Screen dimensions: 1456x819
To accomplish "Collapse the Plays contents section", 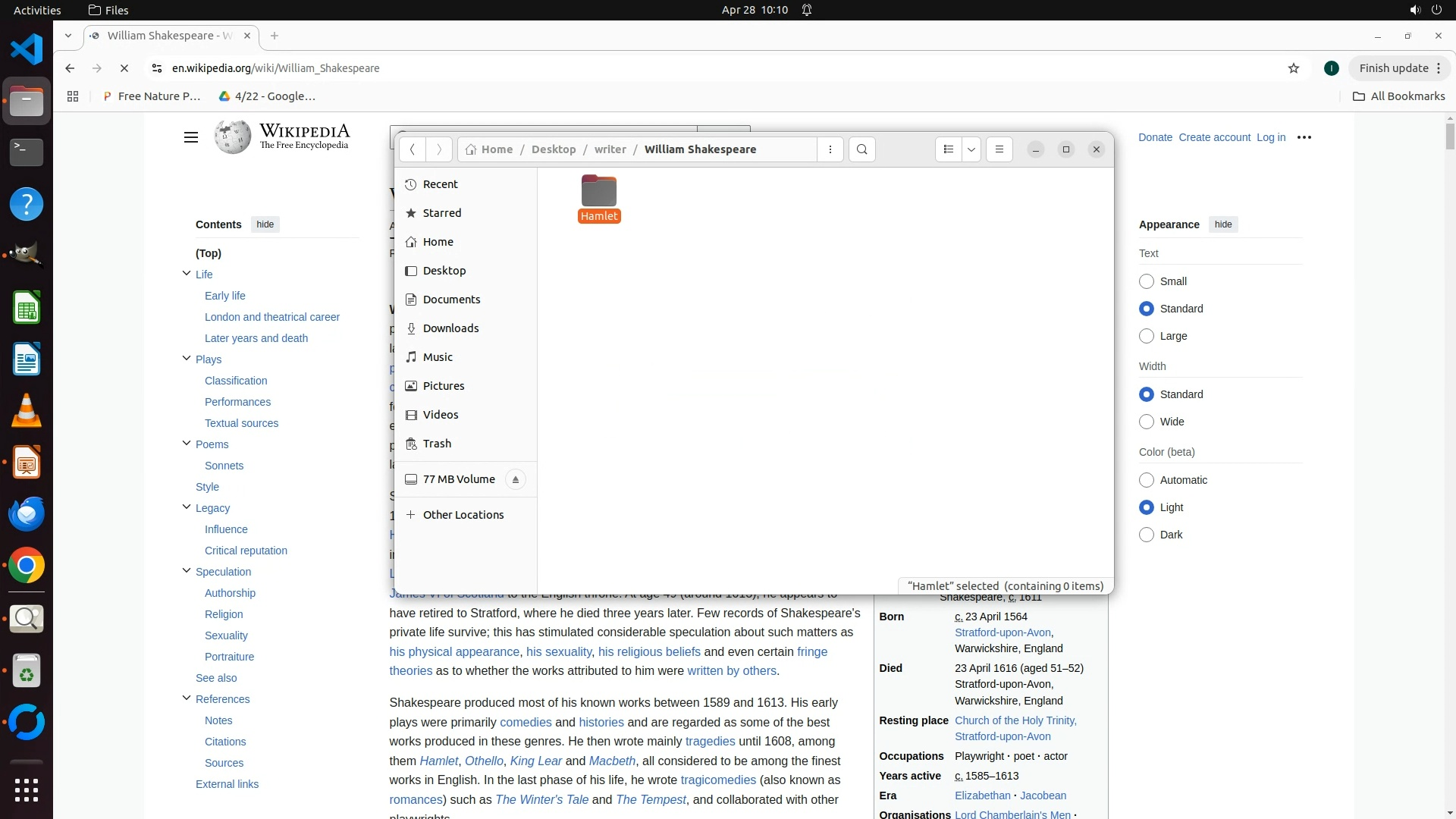I will coord(187,359).
